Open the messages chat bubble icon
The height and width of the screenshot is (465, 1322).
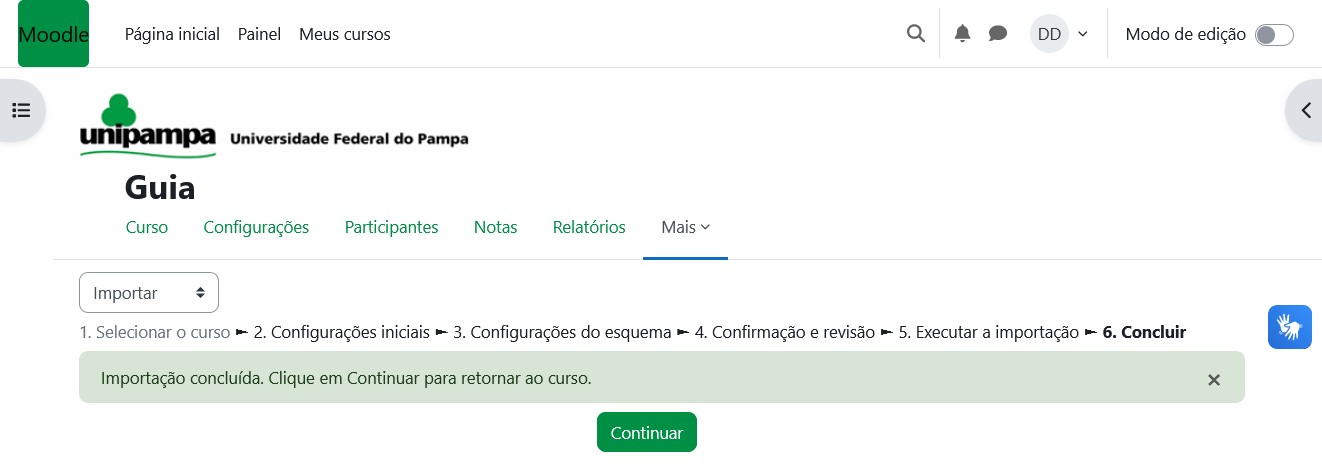997,34
